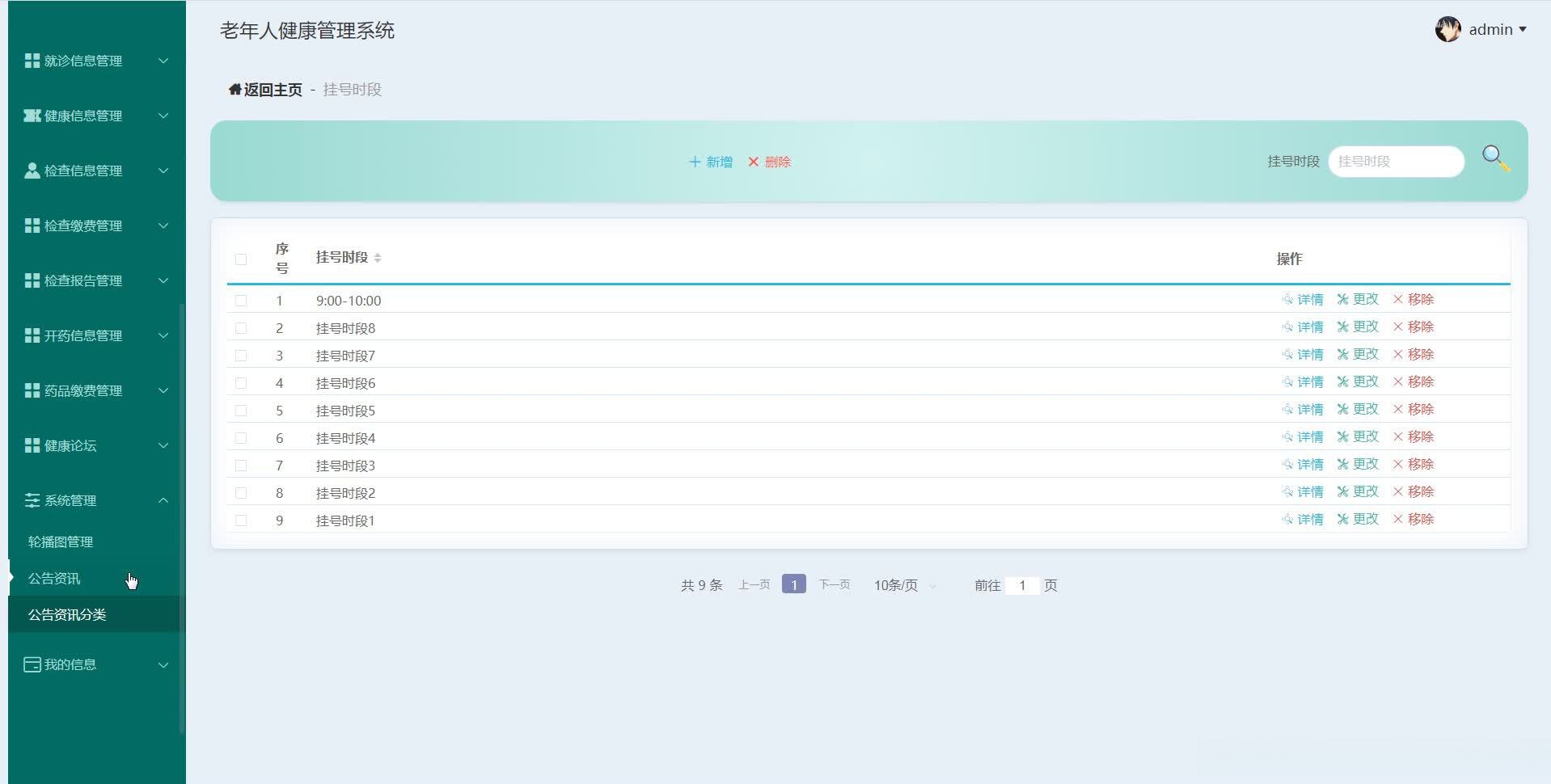The height and width of the screenshot is (784, 1551).
Task: Open the 健康论坛 sidebar menu
Action: pos(97,445)
